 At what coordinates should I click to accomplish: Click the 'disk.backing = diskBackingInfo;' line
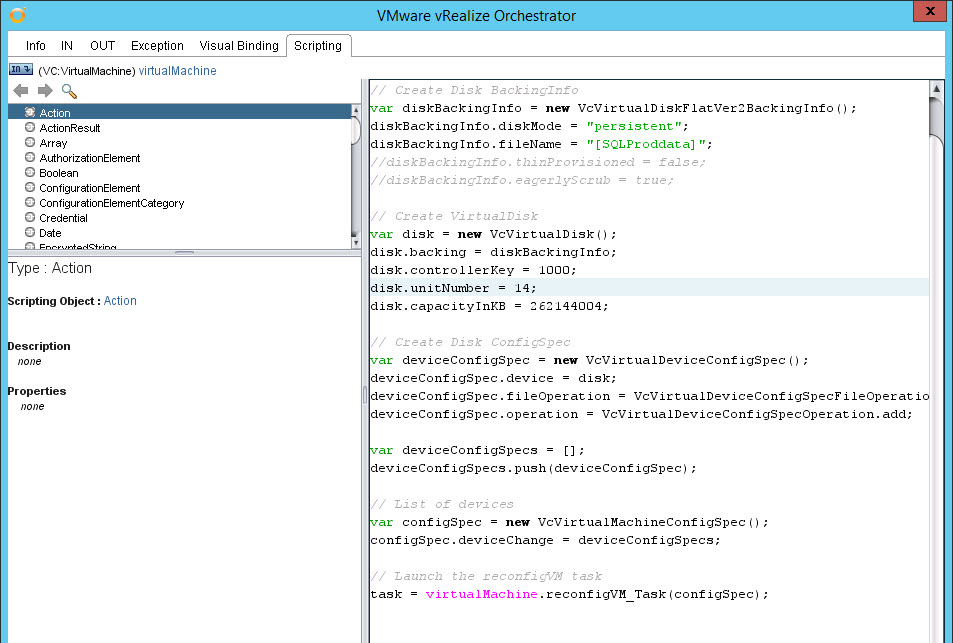[x=494, y=252]
